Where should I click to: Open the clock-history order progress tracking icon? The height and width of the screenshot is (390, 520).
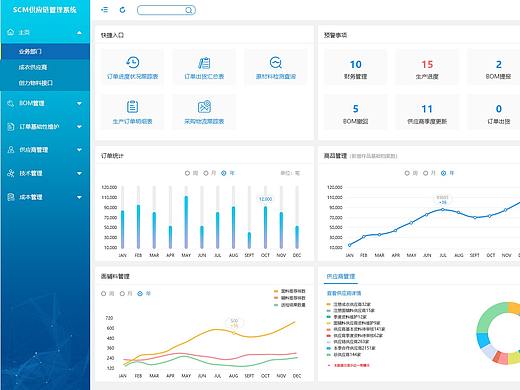[x=132, y=62]
